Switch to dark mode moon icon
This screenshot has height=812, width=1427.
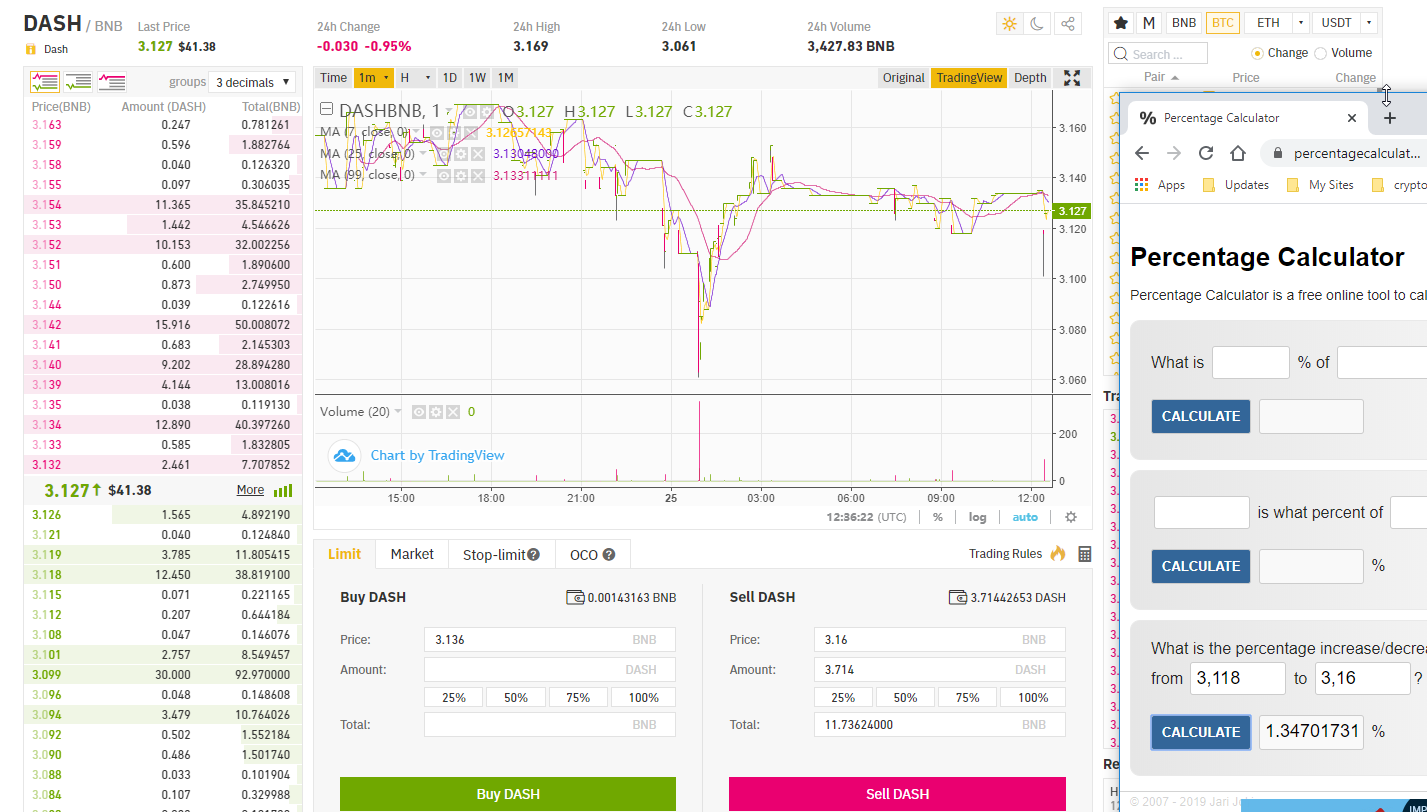pyautogui.click(x=1038, y=24)
